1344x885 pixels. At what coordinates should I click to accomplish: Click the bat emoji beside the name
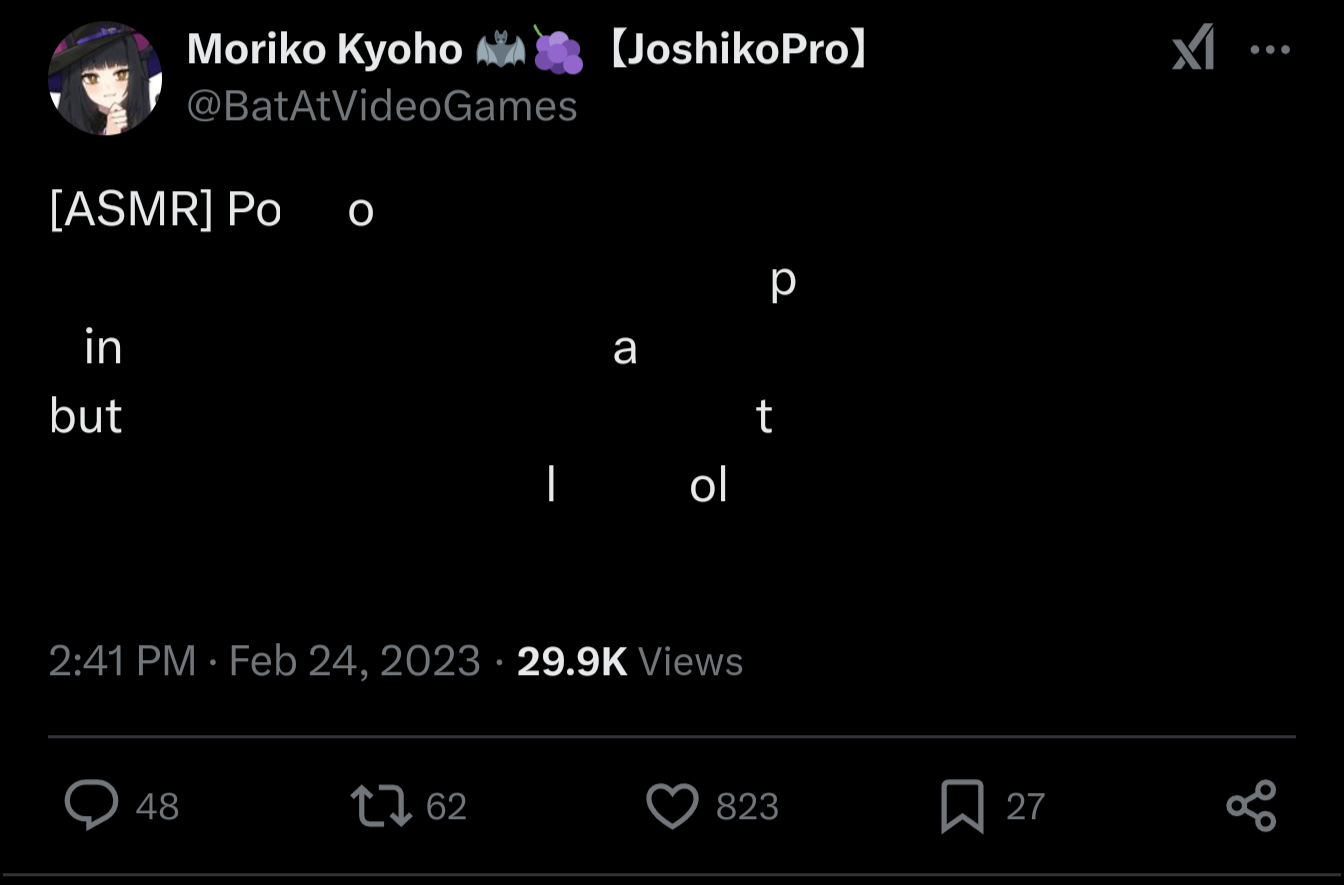click(x=502, y=49)
